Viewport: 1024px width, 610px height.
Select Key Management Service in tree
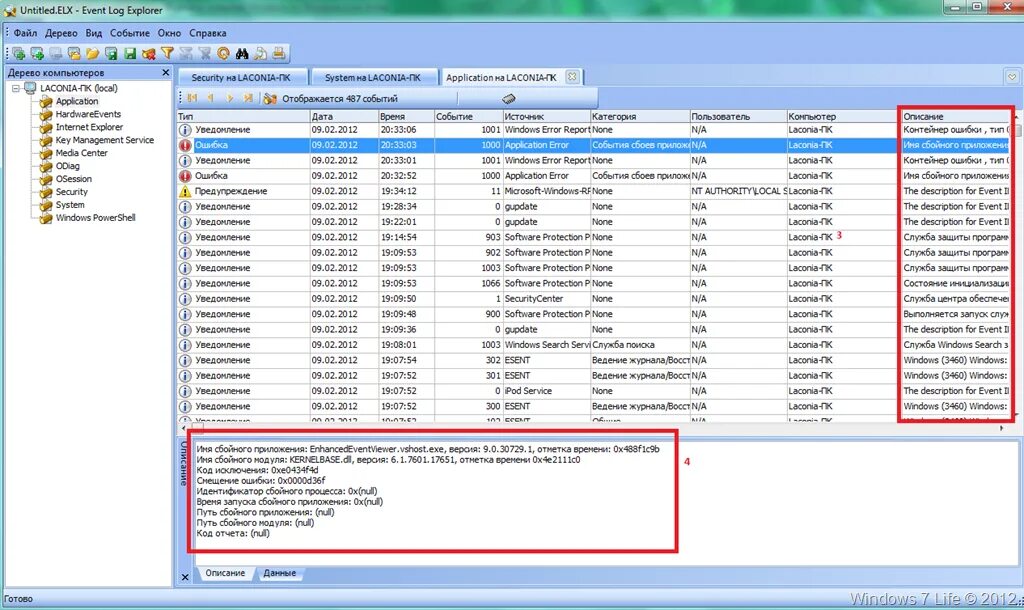click(x=104, y=140)
